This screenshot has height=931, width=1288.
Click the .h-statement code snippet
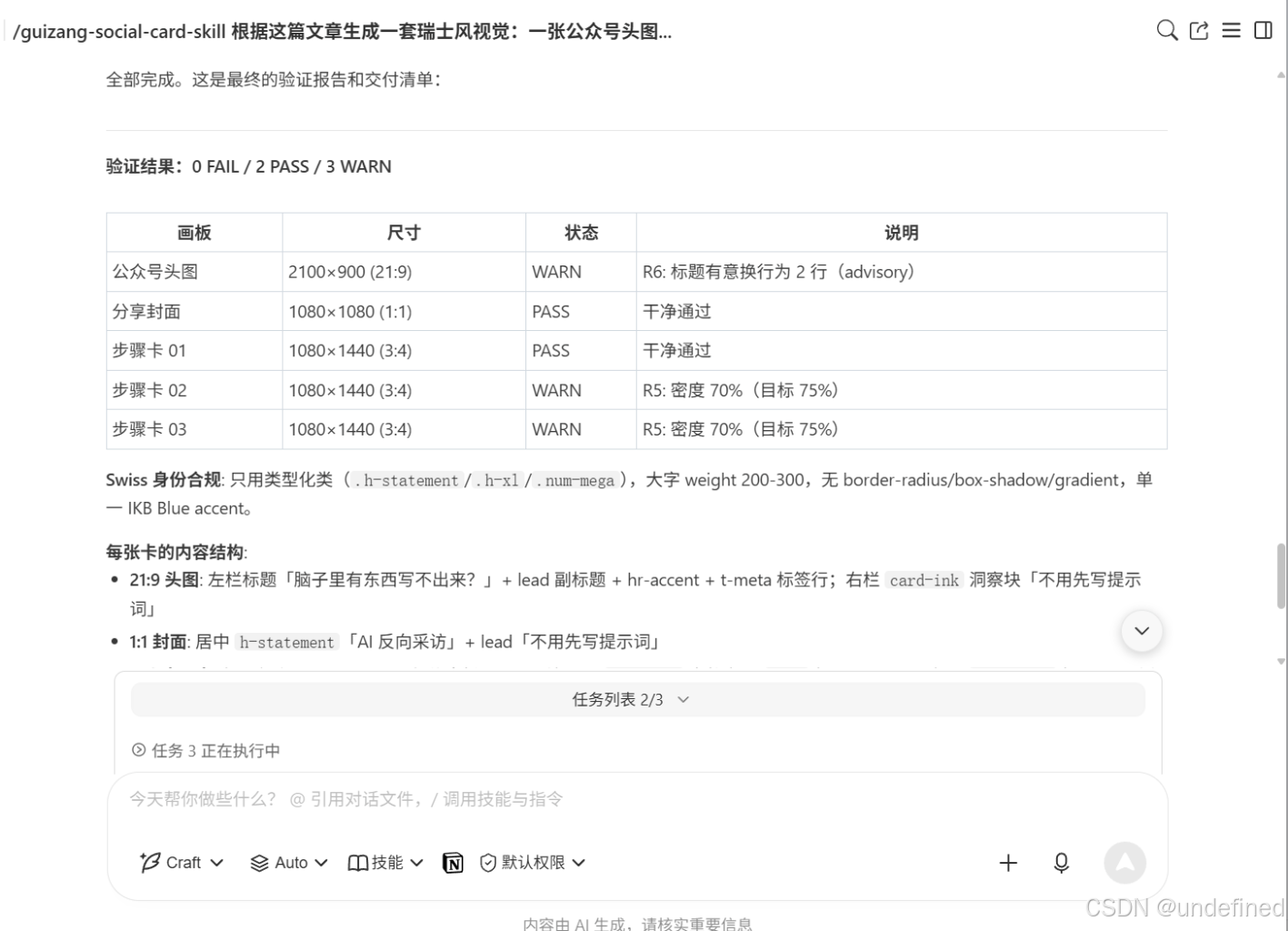coord(405,480)
